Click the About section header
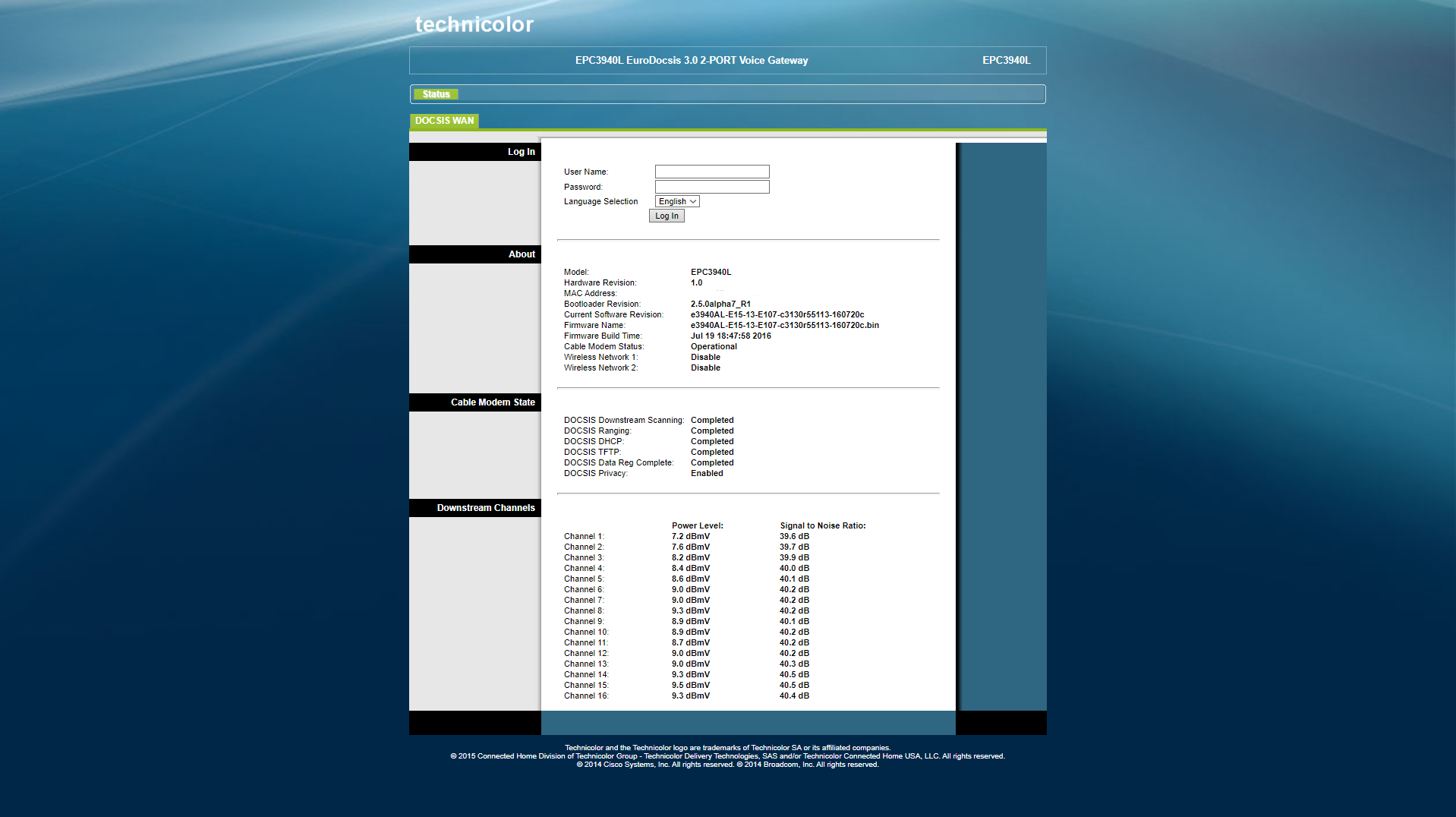Image resolution: width=1456 pixels, height=817 pixels. (x=475, y=254)
